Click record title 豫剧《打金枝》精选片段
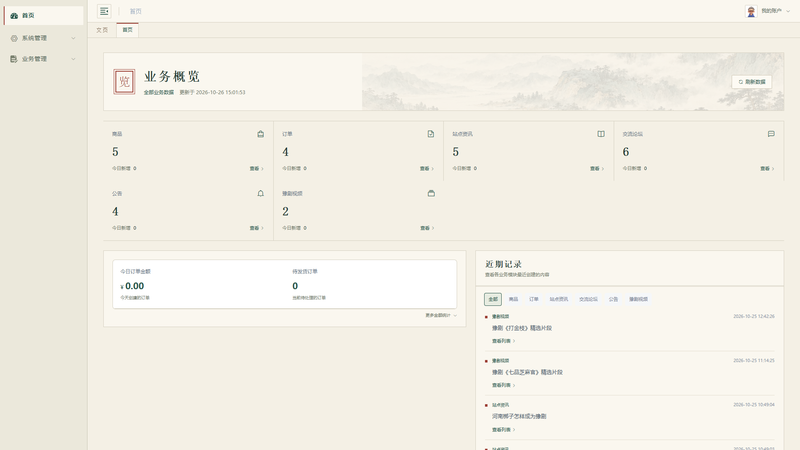The width and height of the screenshot is (800, 450). [x=522, y=329]
